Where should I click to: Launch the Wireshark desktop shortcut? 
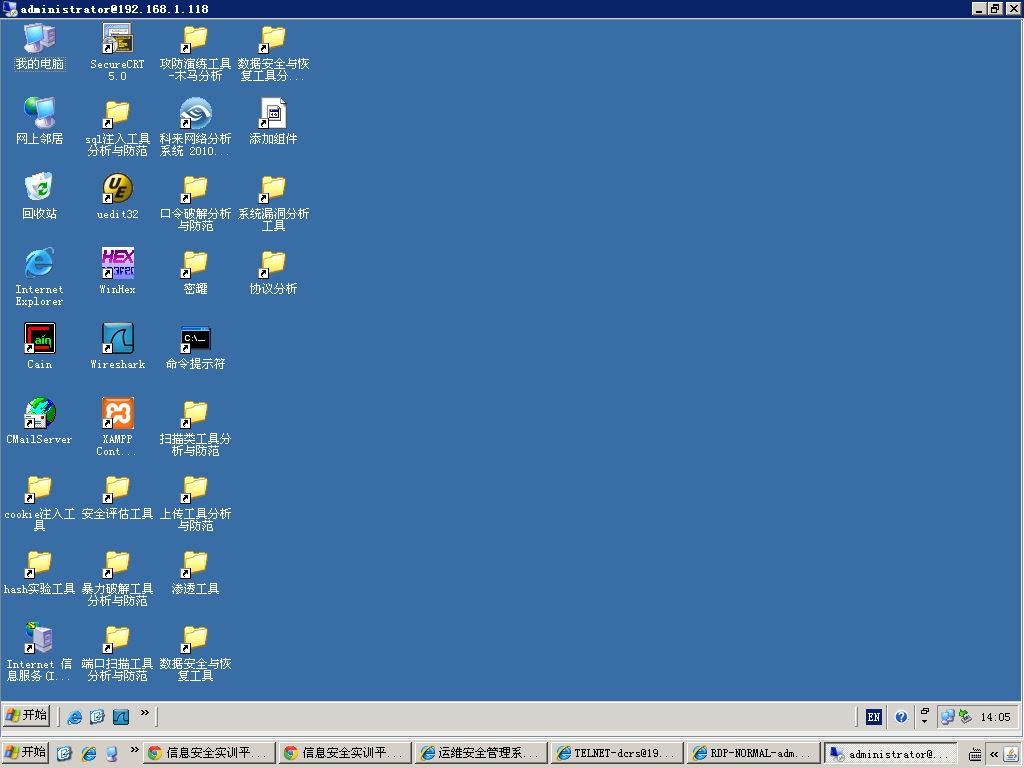(118, 347)
